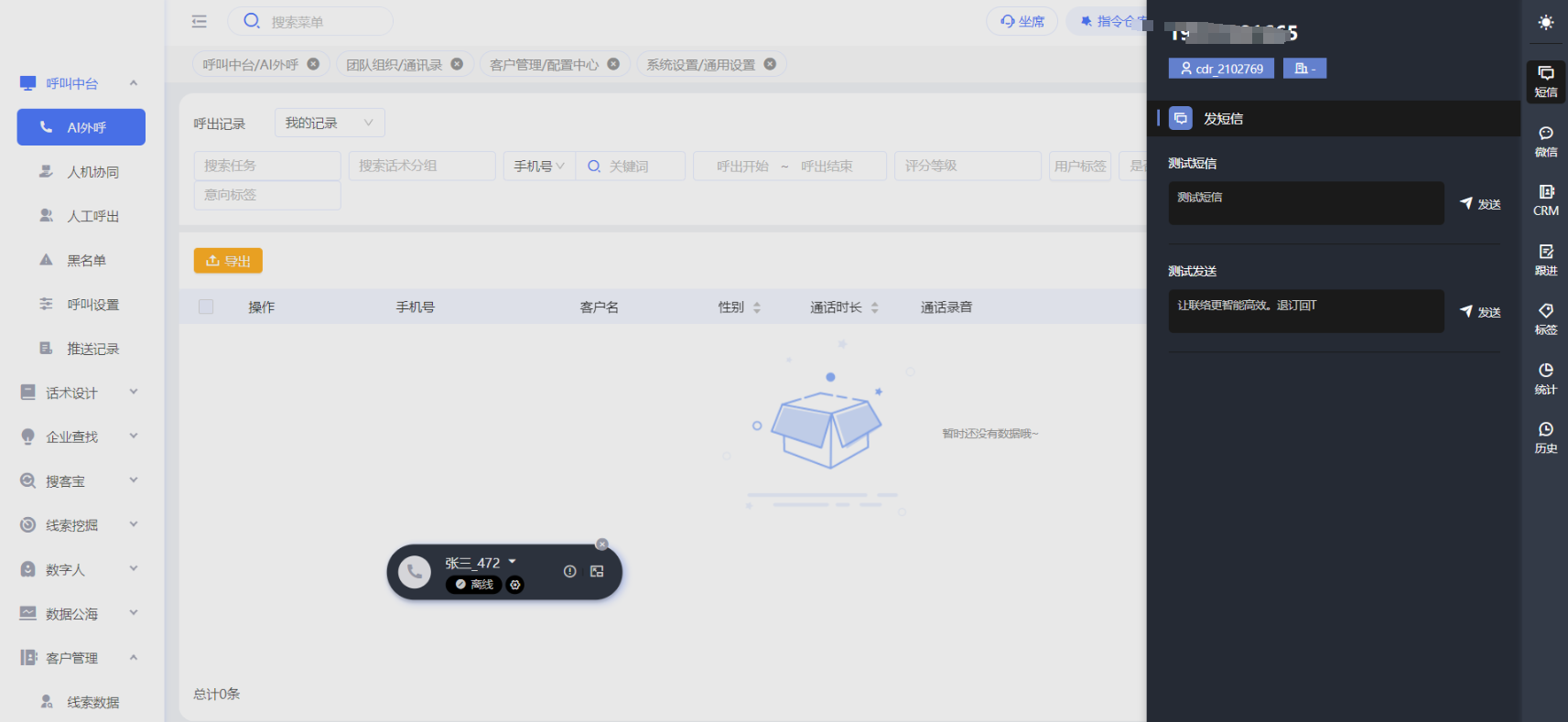Collapse the sidebar with the hamburger icon

200,21
